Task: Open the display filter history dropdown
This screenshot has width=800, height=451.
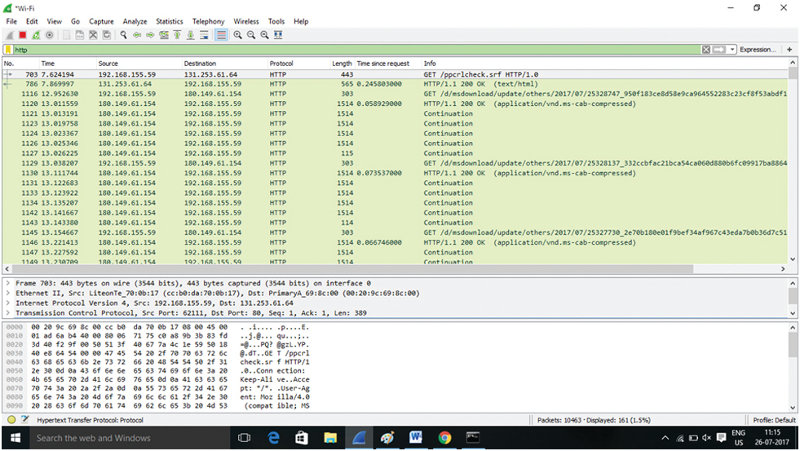Action: (731, 48)
